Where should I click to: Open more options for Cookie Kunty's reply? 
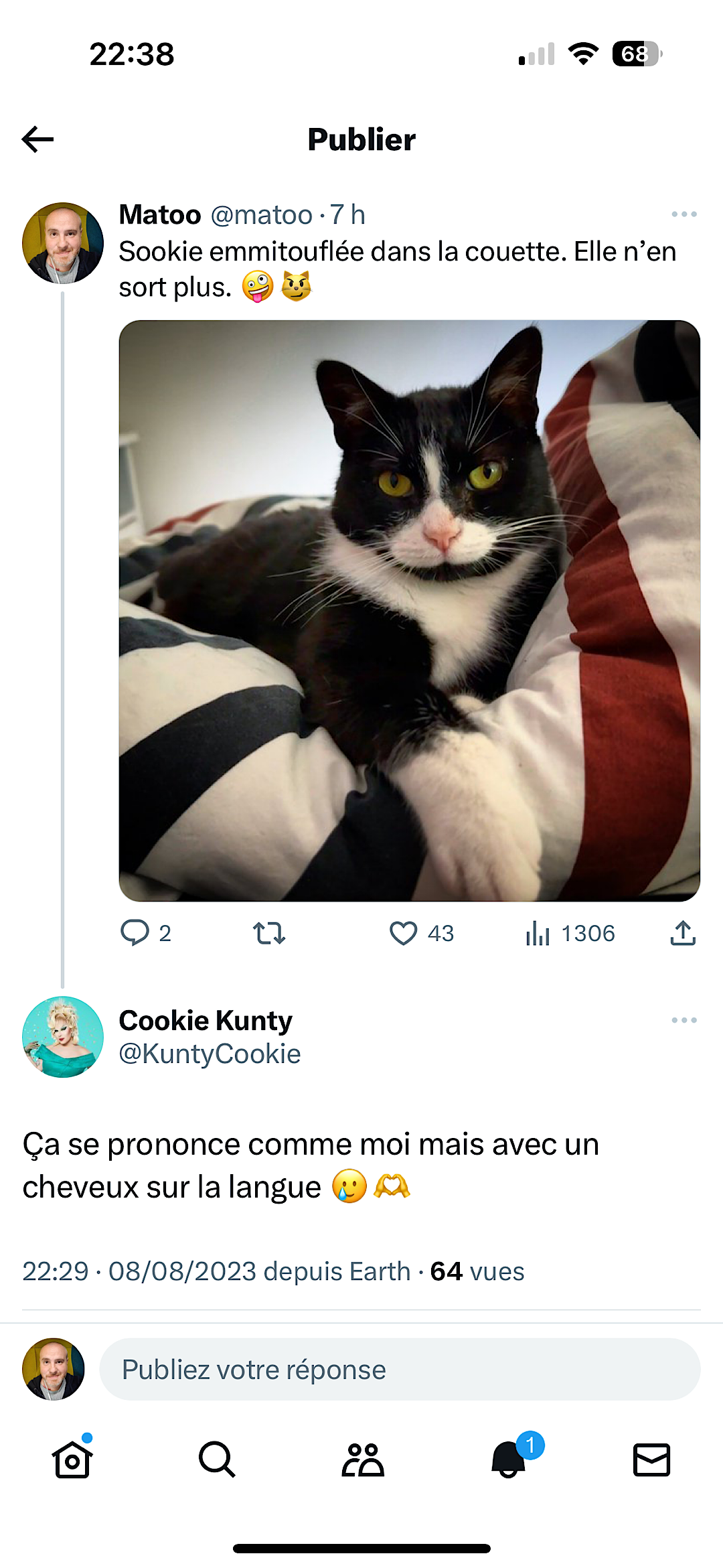[684, 1020]
